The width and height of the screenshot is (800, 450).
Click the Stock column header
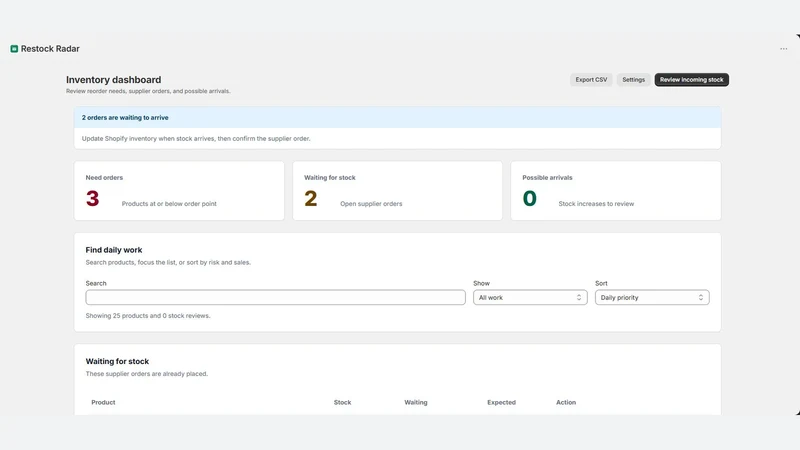(342, 403)
